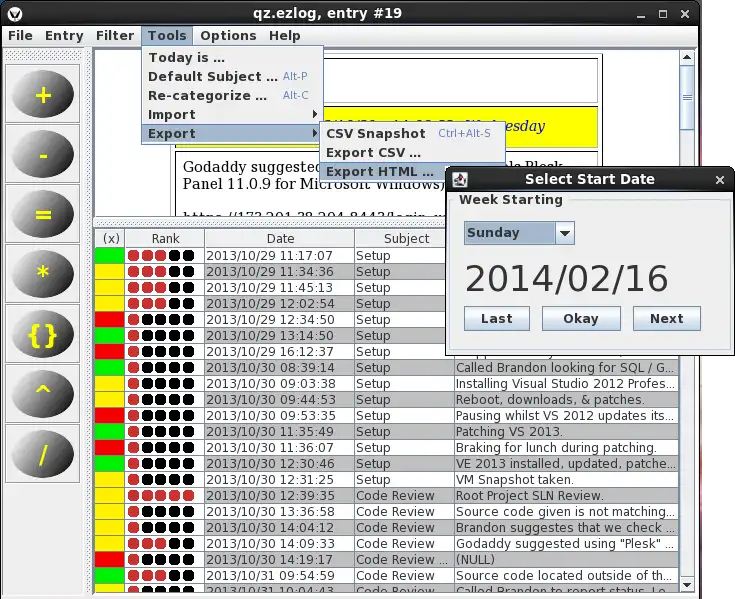Maximize the qz.ezlog window
735x599 pixels.
pos(662,14)
